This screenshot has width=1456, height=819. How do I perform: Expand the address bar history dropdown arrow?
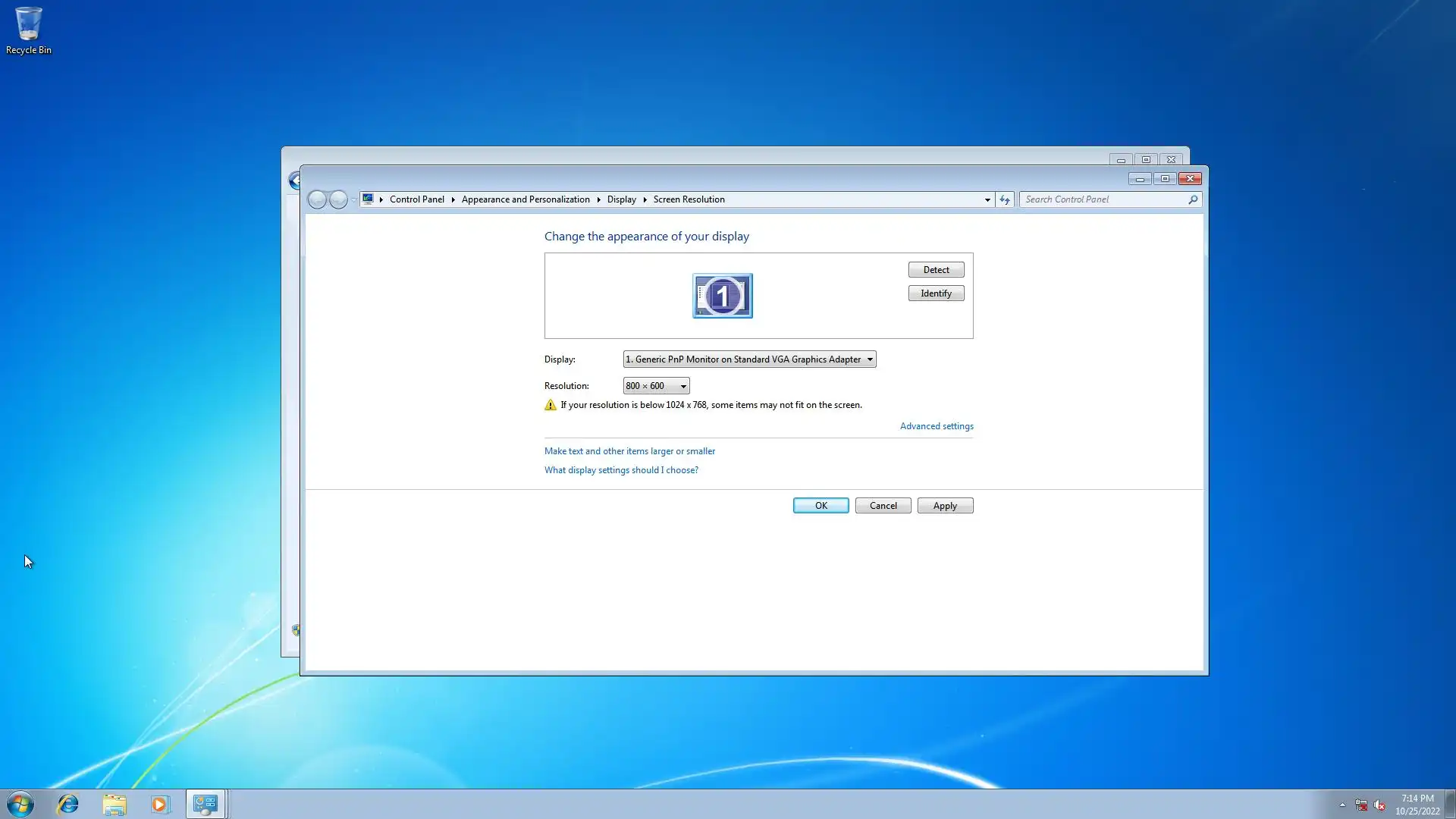987,199
